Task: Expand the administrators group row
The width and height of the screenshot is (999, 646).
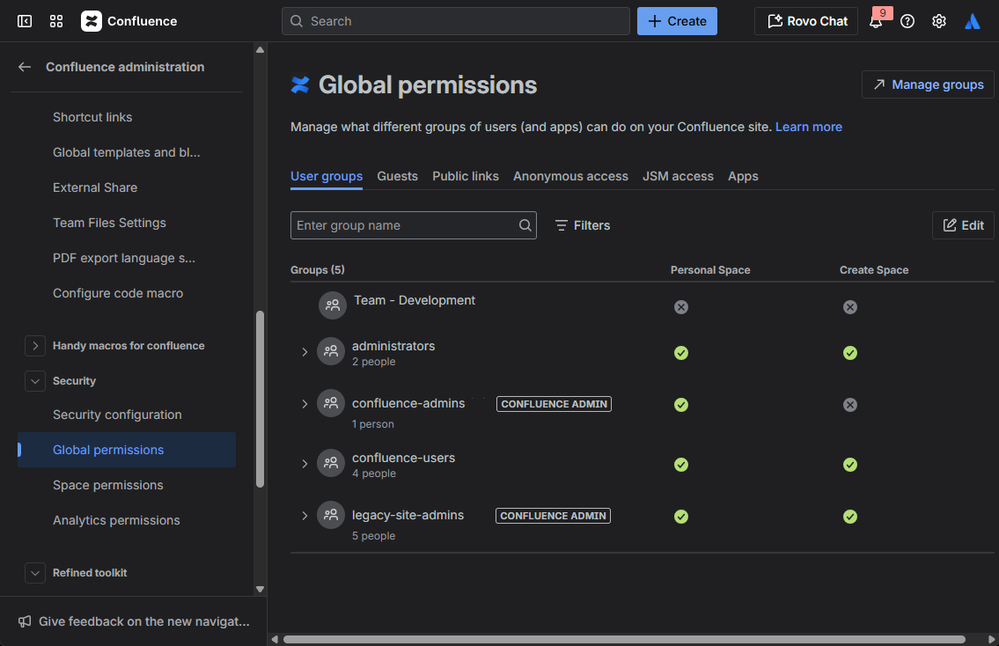Action: click(305, 352)
